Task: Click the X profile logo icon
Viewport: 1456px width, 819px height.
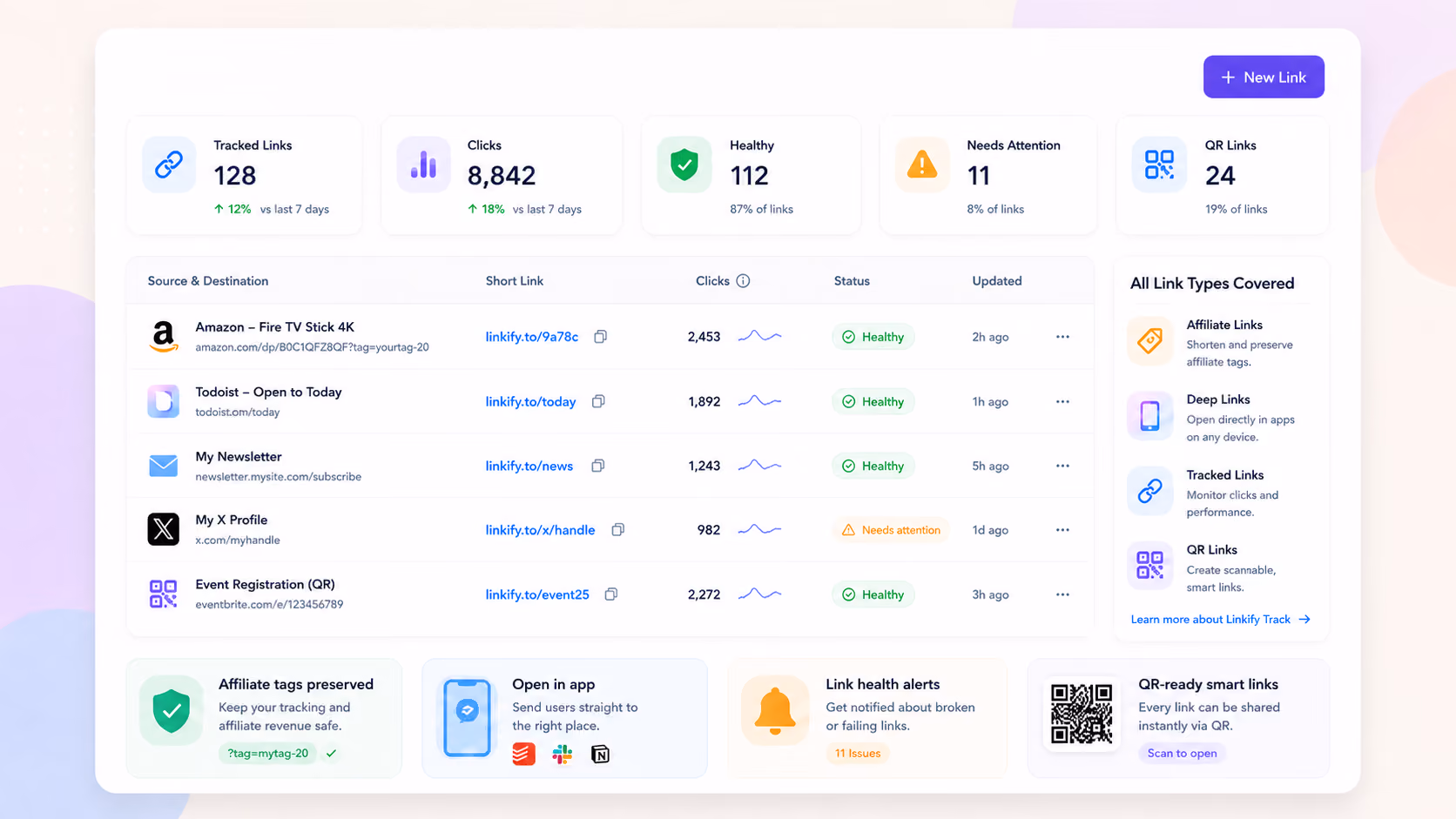Action: [163, 529]
